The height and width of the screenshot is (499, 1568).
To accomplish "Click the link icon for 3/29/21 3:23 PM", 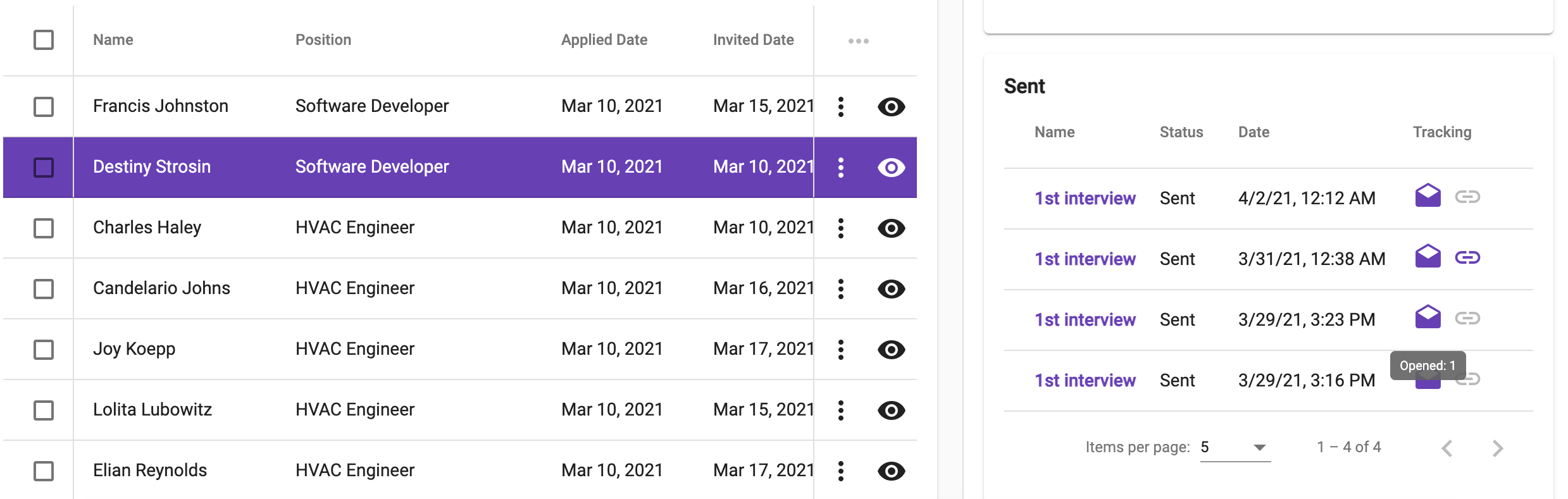I will tap(1467, 318).
